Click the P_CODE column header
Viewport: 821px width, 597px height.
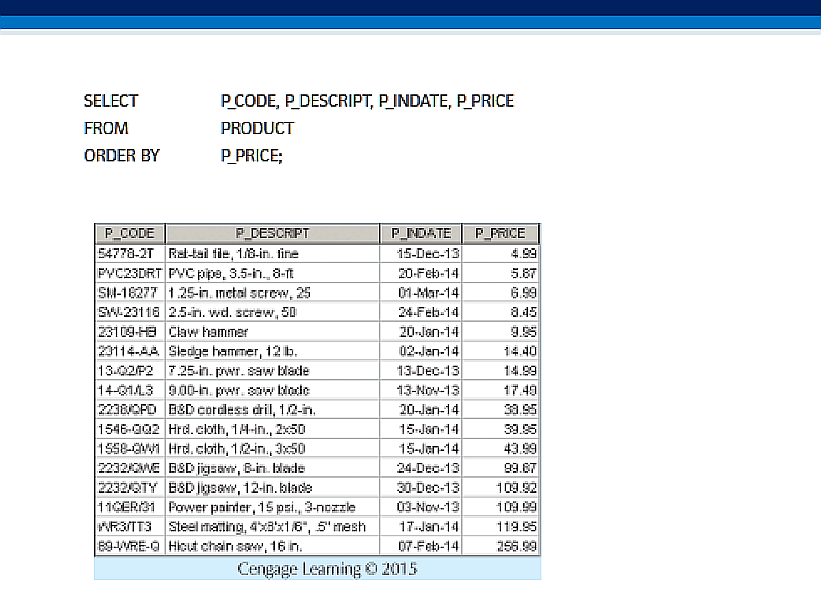129,233
